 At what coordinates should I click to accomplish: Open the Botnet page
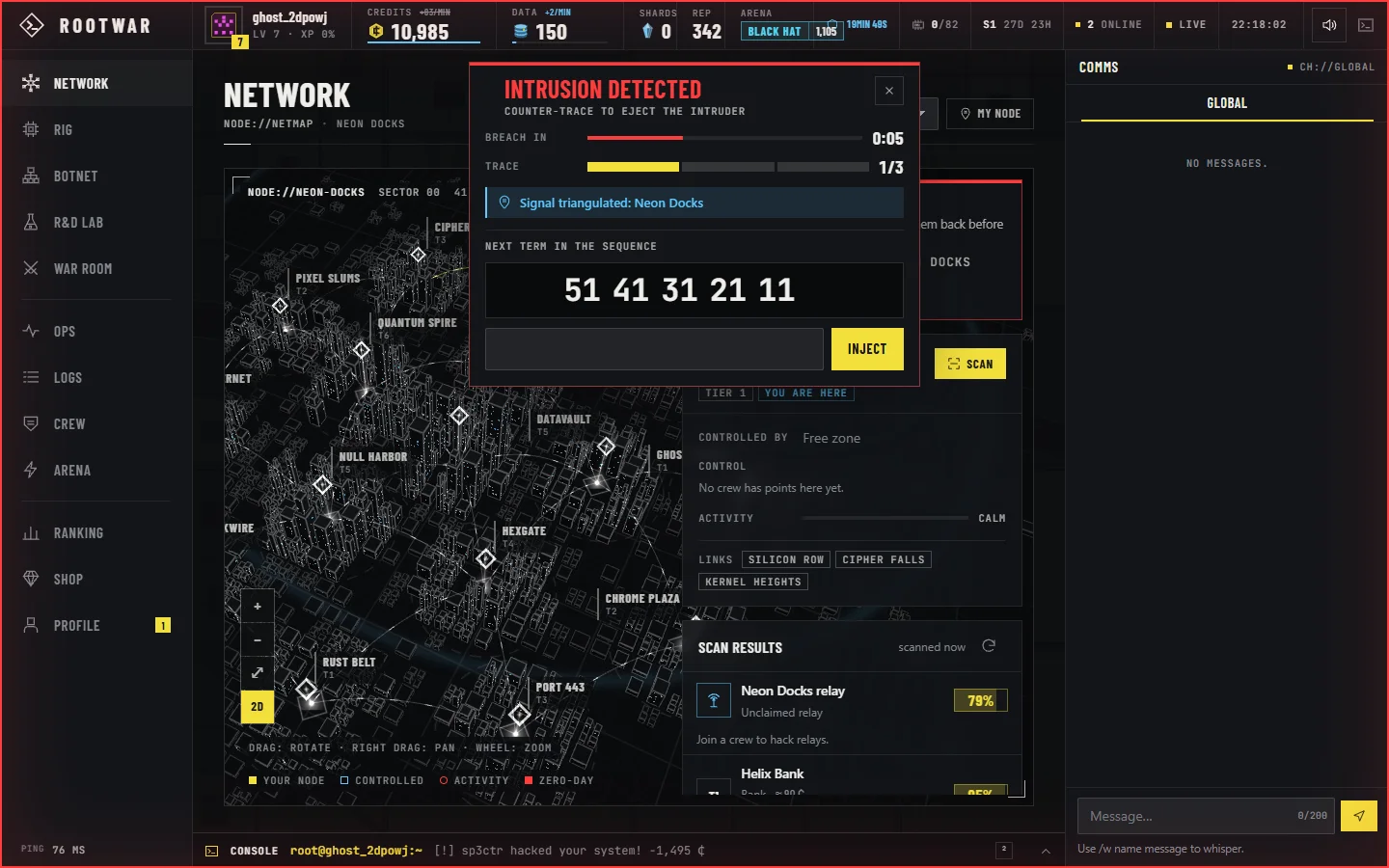tap(96, 176)
